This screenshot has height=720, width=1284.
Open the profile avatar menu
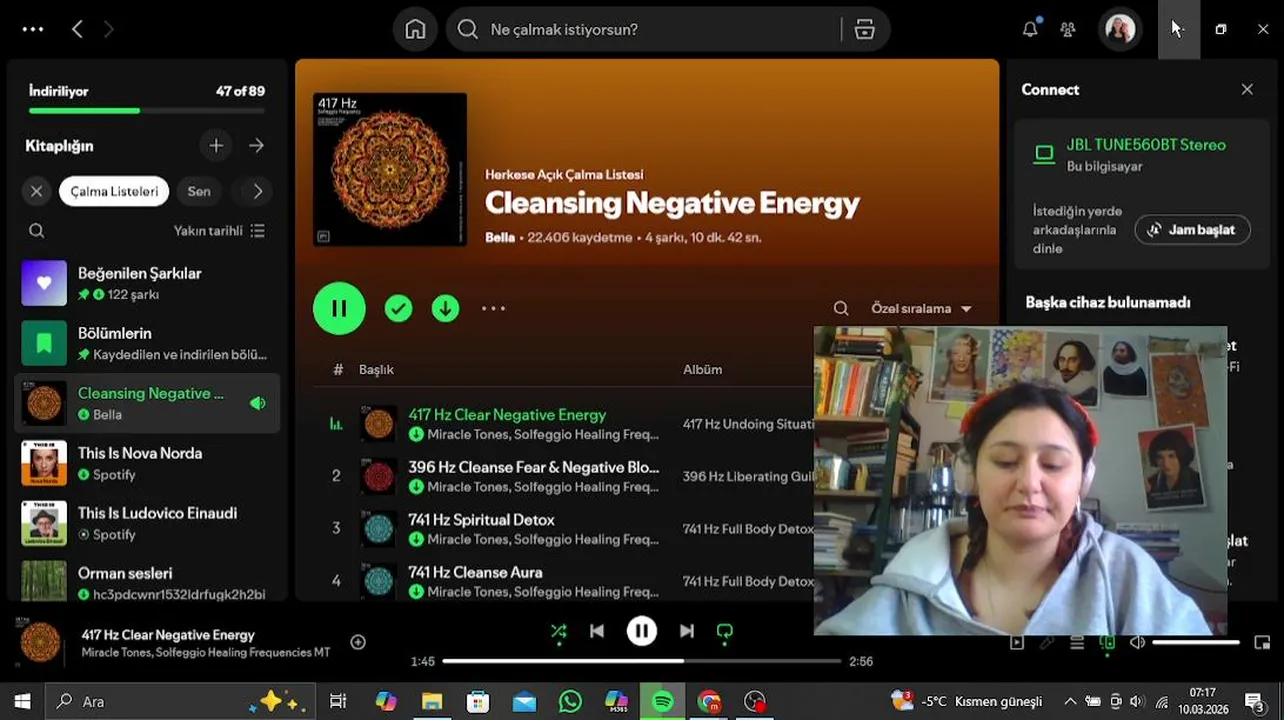click(1120, 29)
